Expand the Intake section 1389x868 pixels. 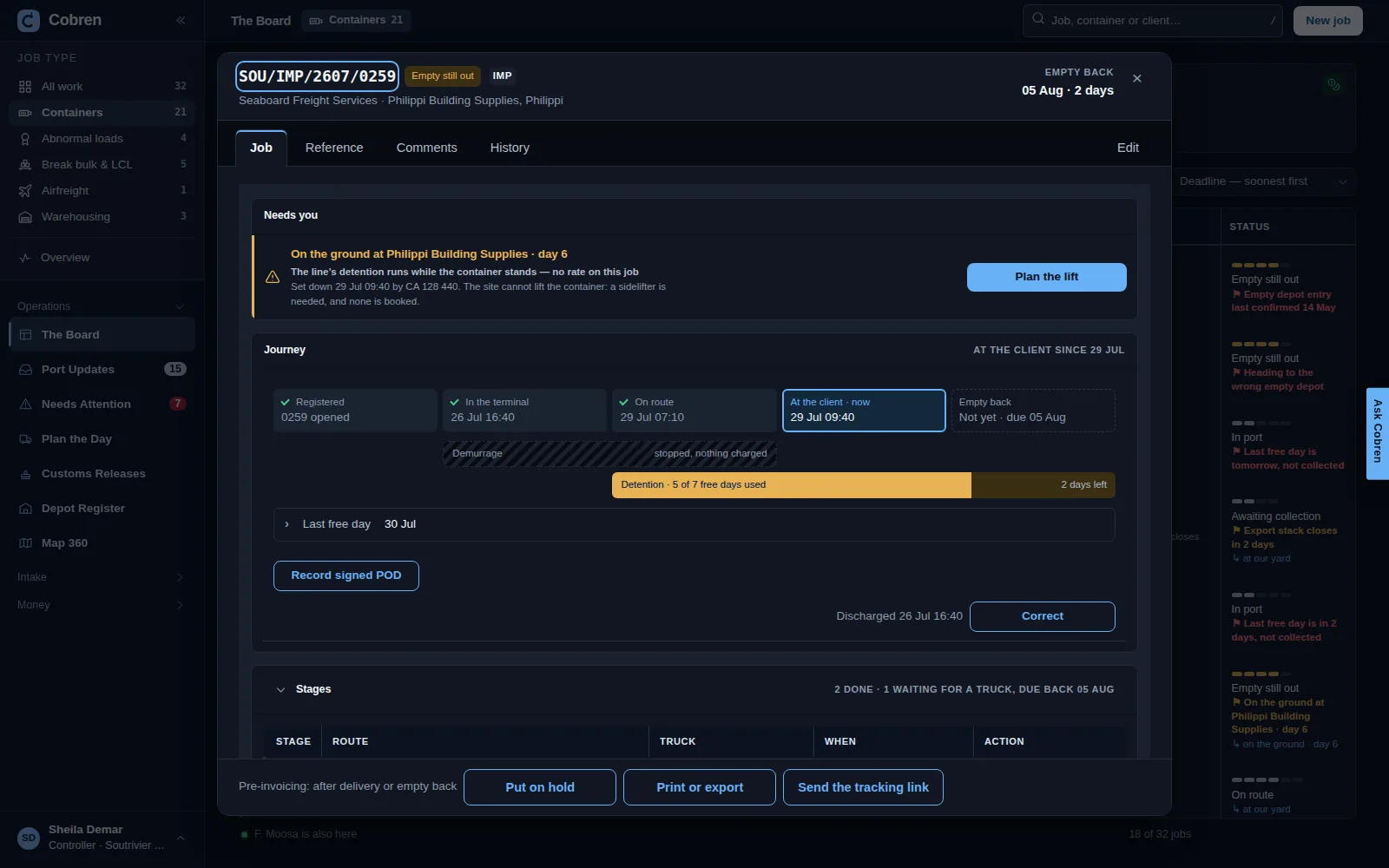point(102,576)
